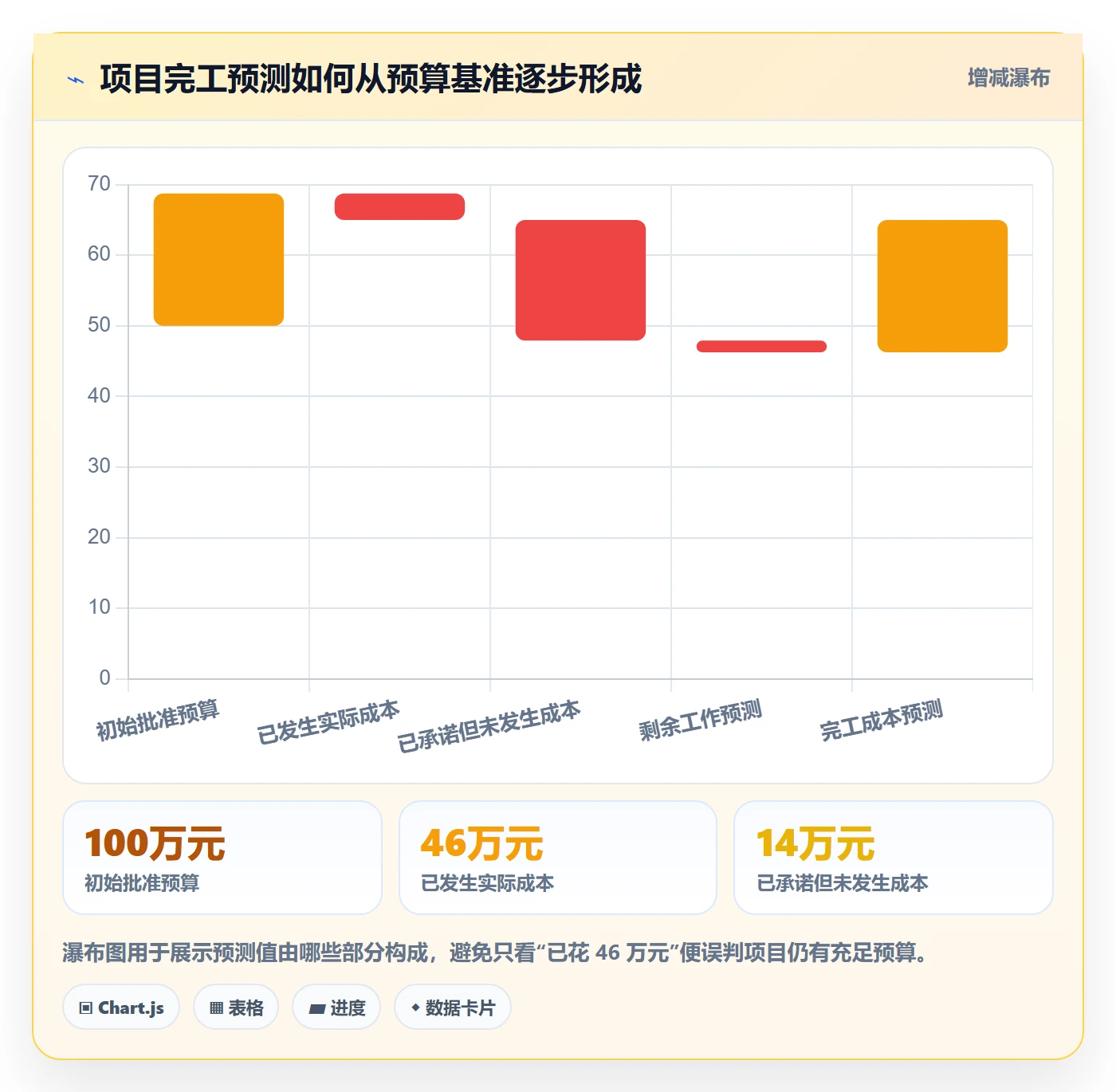Click the waterfall explanation sentence below cards
This screenshot has width=1116, height=1092.
[x=495, y=953]
